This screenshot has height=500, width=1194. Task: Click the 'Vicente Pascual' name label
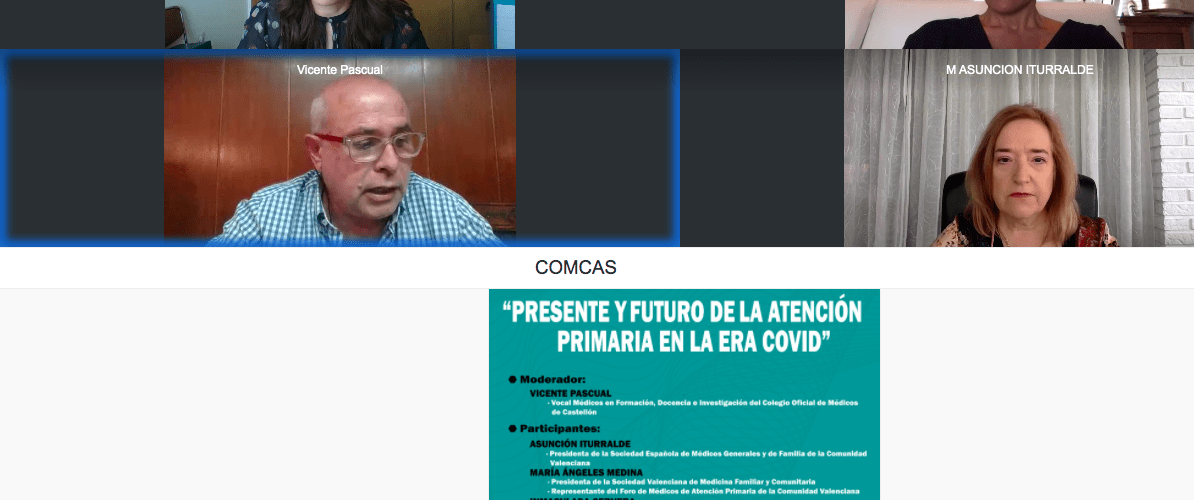coord(340,70)
